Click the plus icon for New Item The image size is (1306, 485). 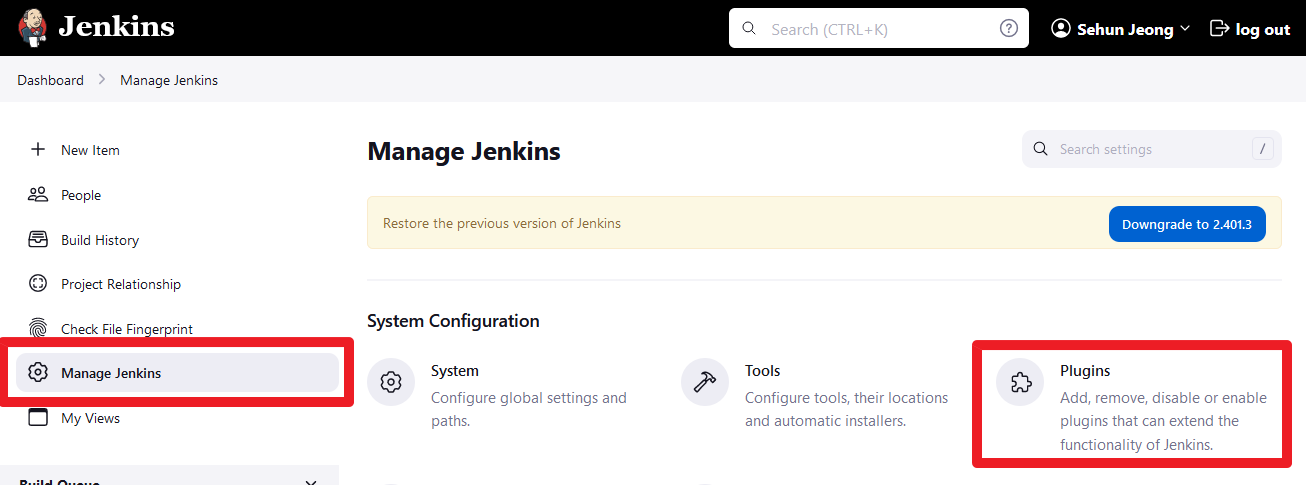[x=38, y=149]
